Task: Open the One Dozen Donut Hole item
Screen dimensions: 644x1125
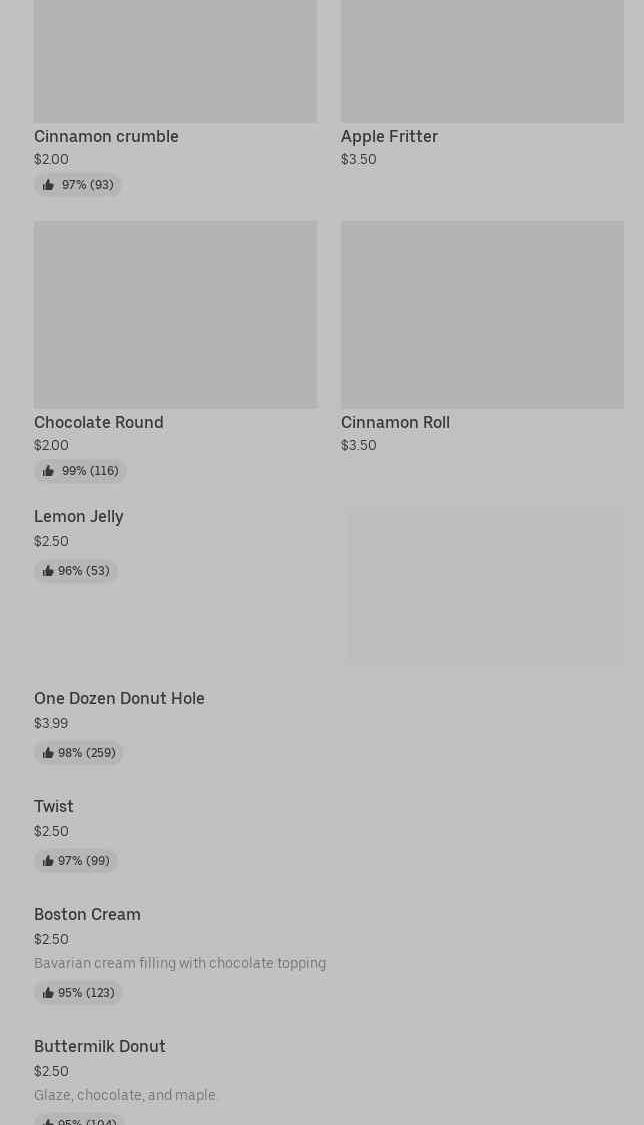Action: point(119,698)
